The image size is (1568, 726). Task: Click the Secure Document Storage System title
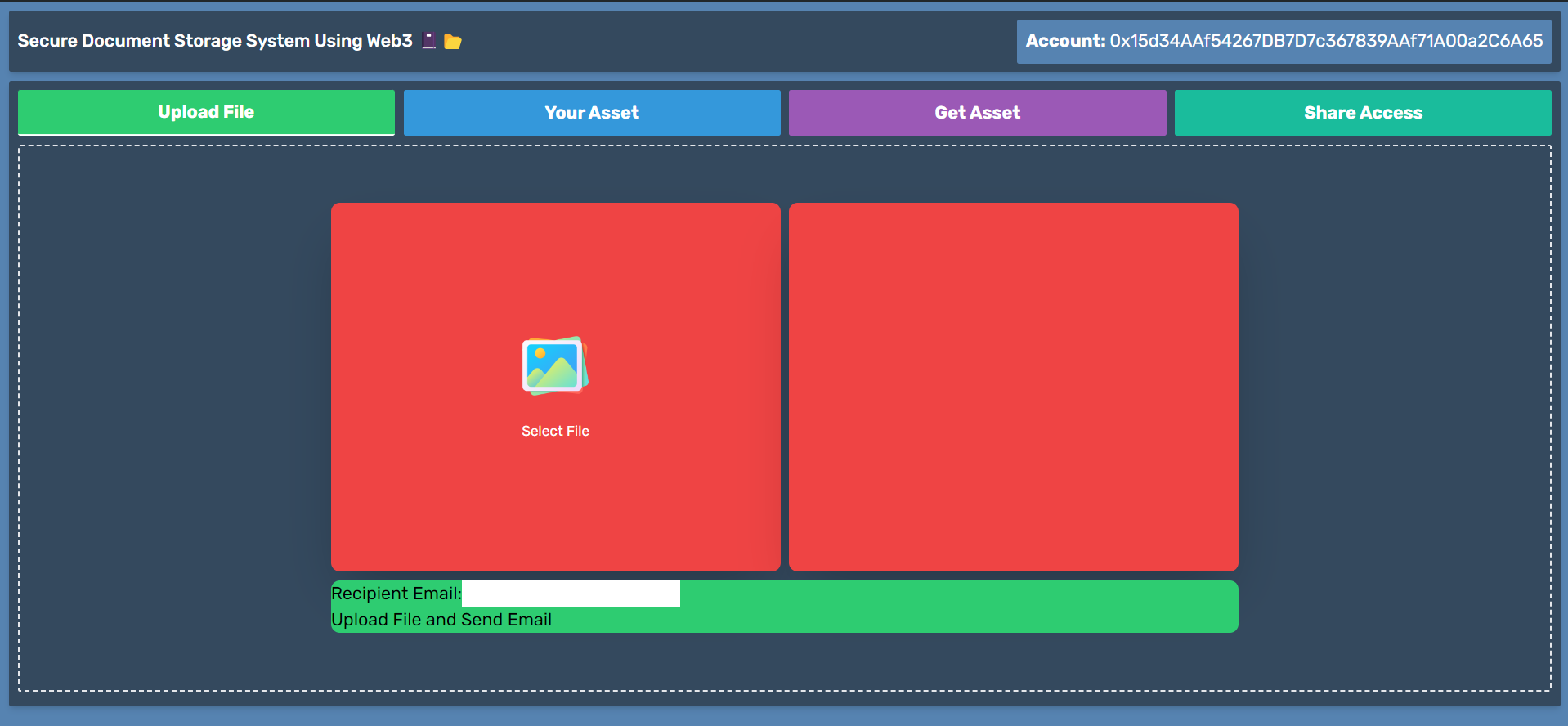215,41
